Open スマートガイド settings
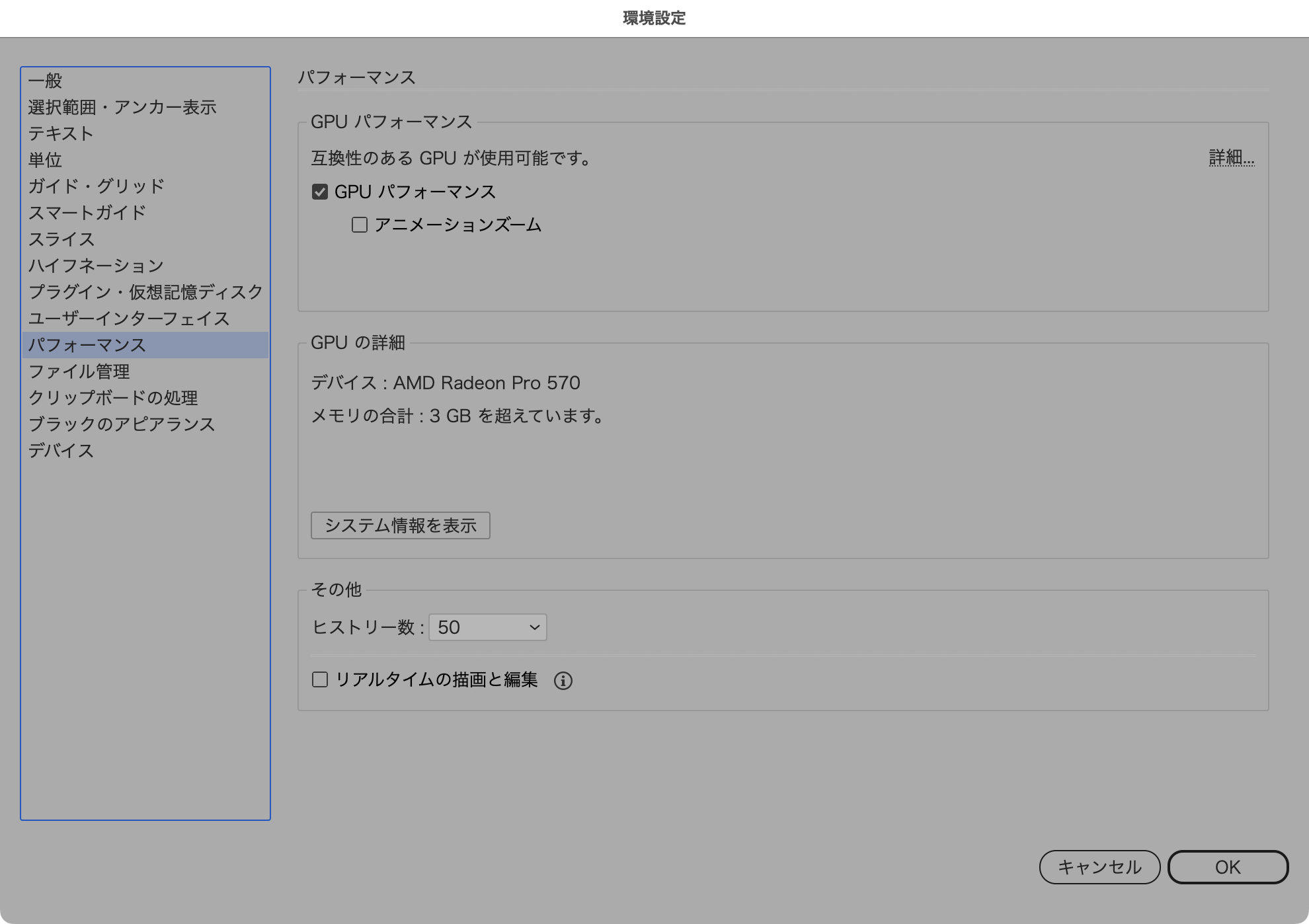The width and height of the screenshot is (1309, 924). click(x=87, y=213)
